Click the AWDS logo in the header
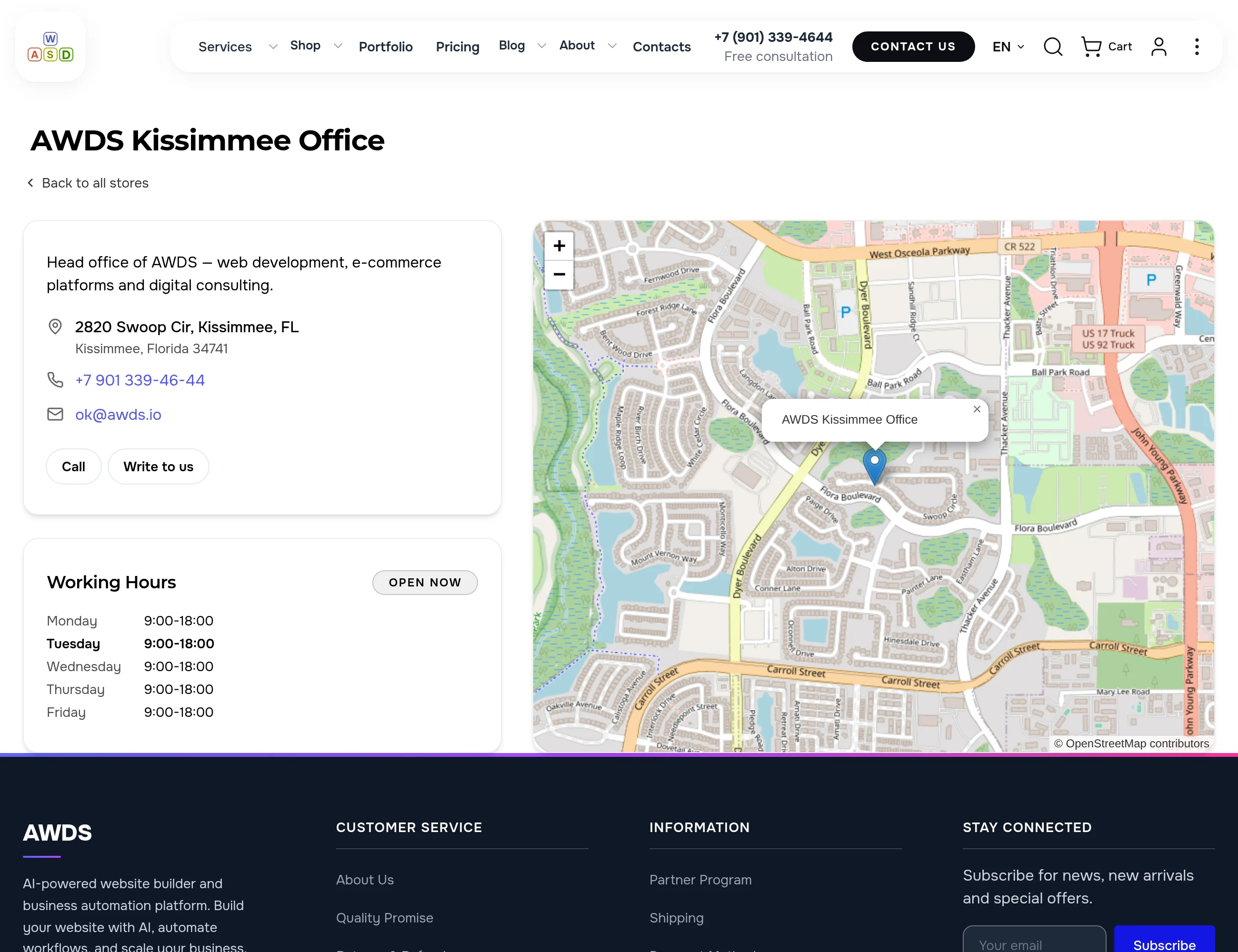Viewport: 1238px width, 952px height. coord(50,47)
